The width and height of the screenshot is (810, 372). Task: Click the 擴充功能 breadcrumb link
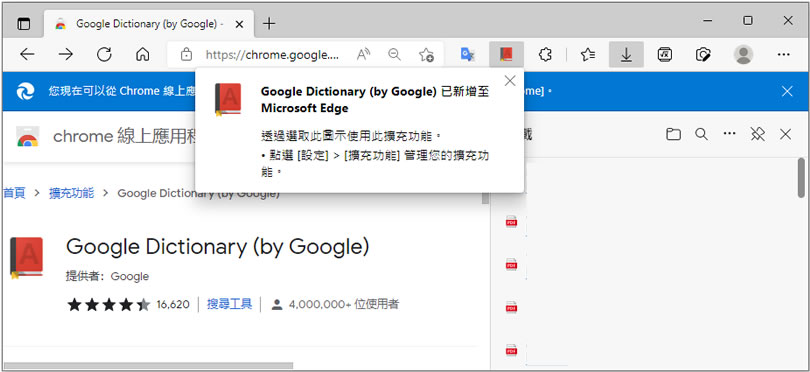(x=71, y=193)
